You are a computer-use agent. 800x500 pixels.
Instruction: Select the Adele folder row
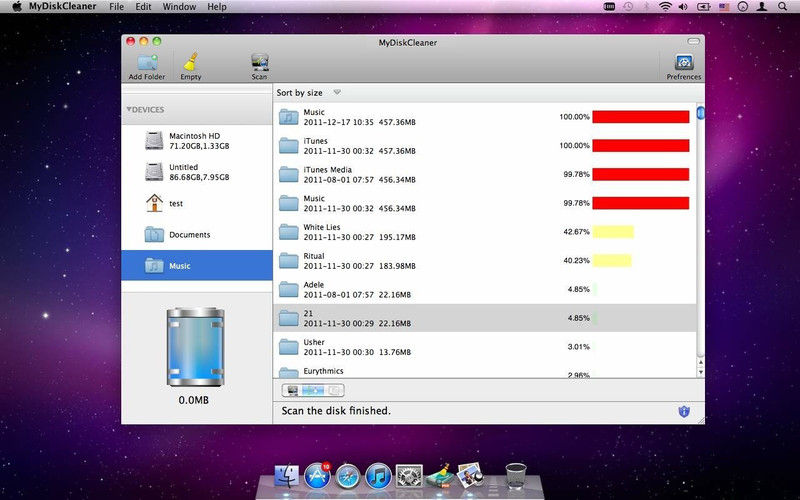click(x=485, y=289)
